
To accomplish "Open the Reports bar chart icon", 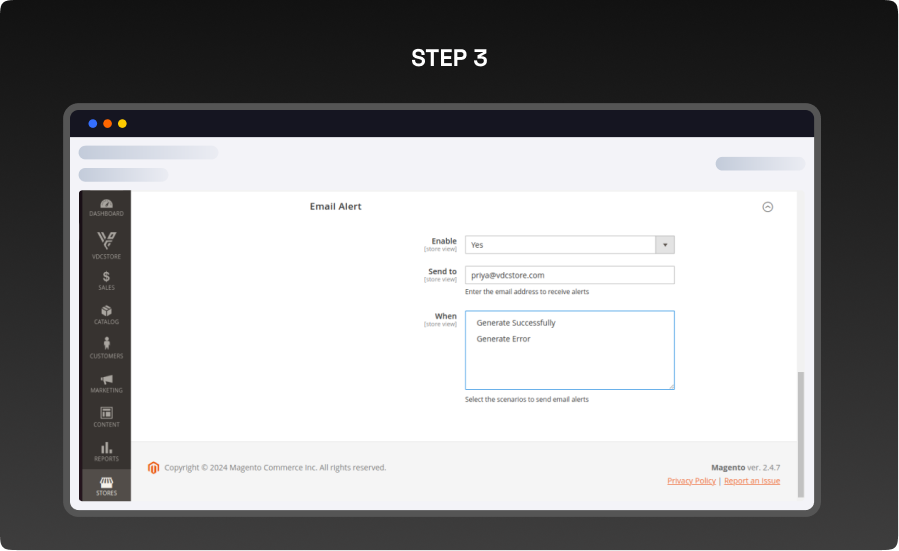I will (106, 450).
